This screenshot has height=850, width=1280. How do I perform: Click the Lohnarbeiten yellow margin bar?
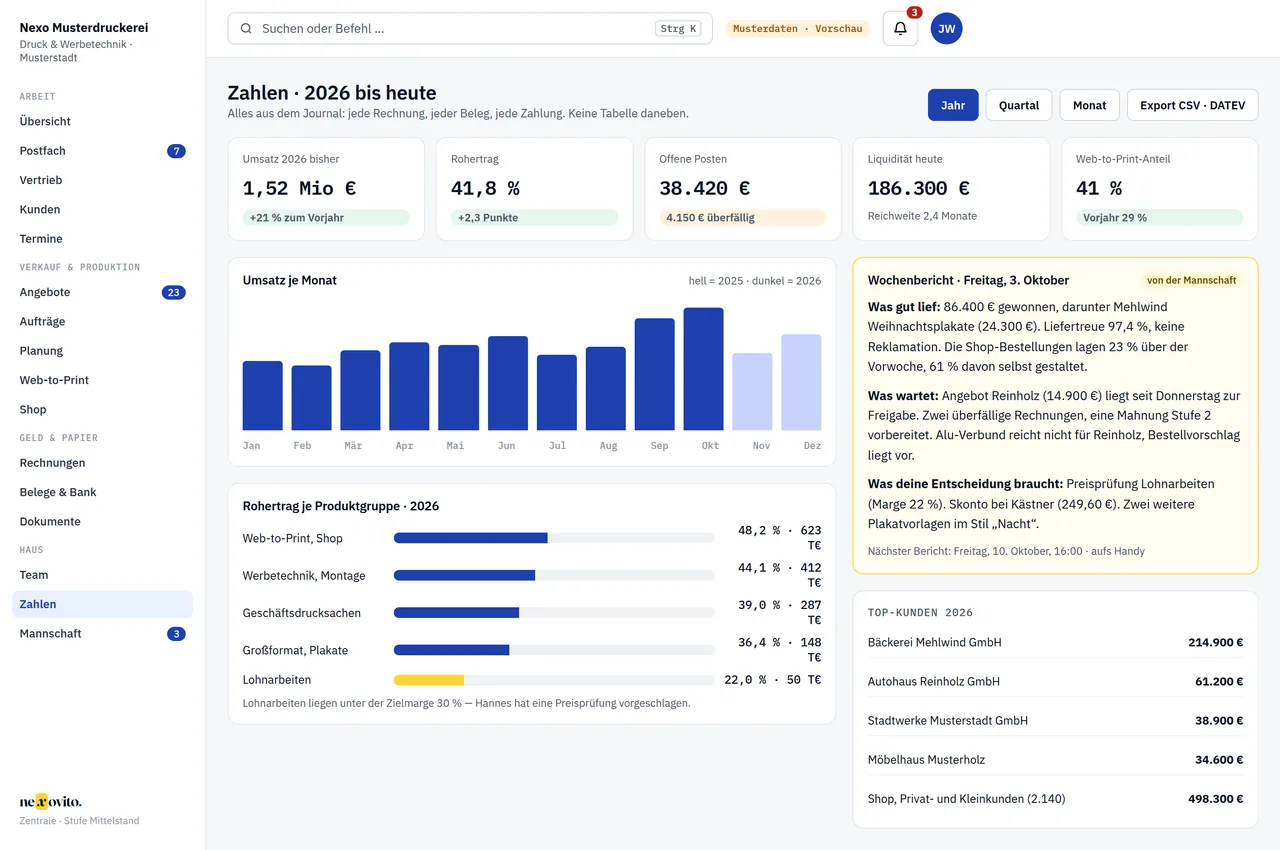[429, 680]
